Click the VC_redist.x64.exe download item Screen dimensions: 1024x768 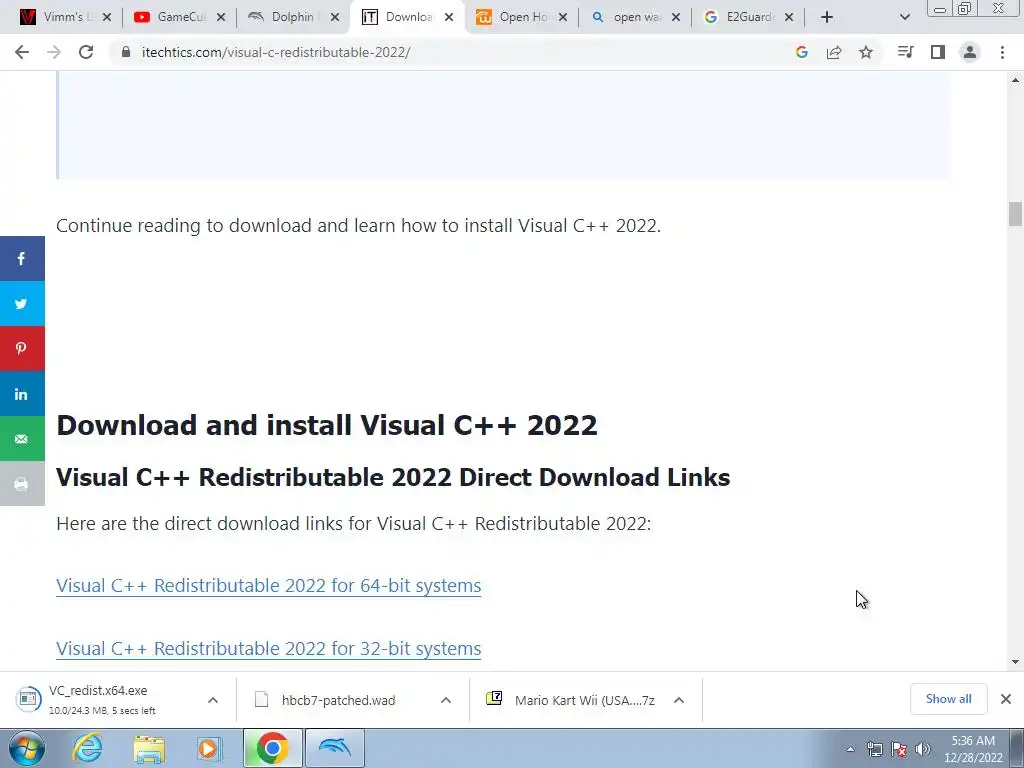point(102,699)
